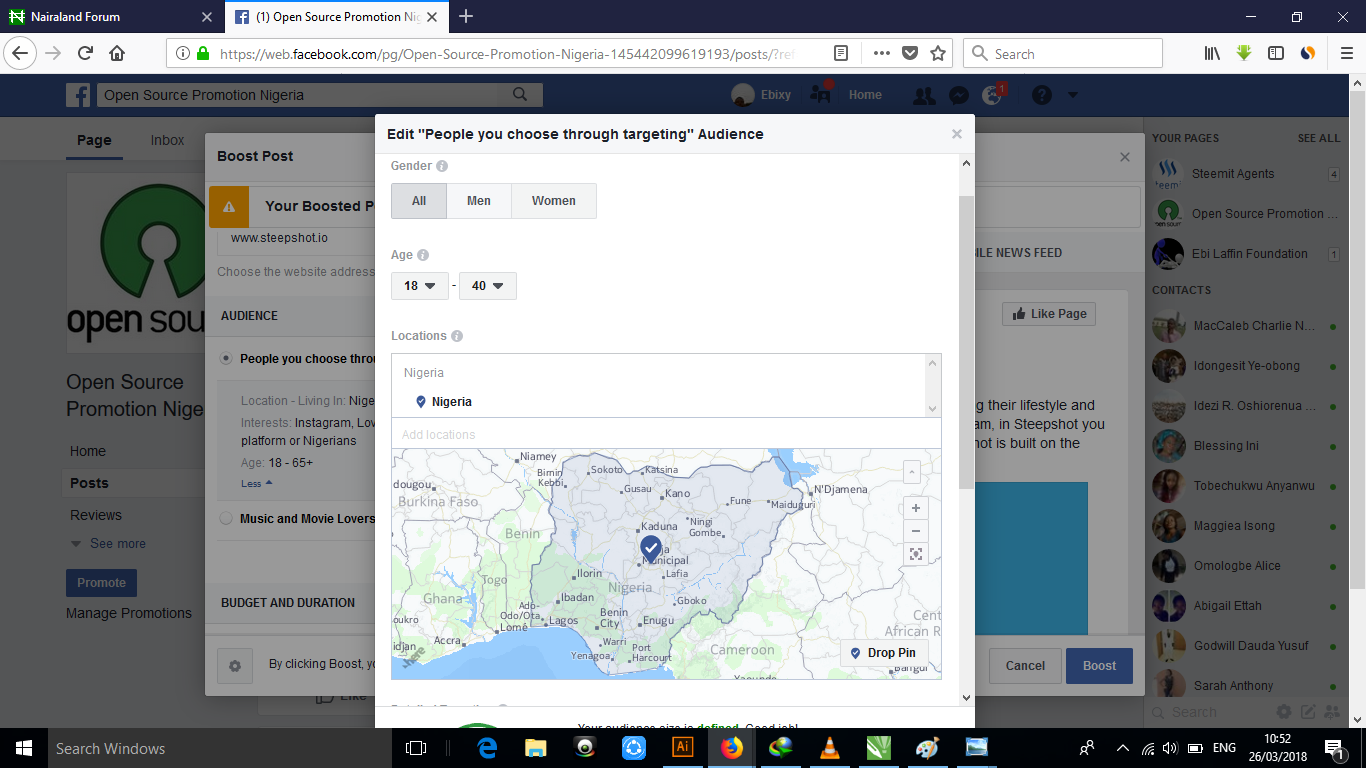This screenshot has width=1366, height=768.
Task: Open Adobe Illustrator from the taskbar
Action: coord(684,748)
